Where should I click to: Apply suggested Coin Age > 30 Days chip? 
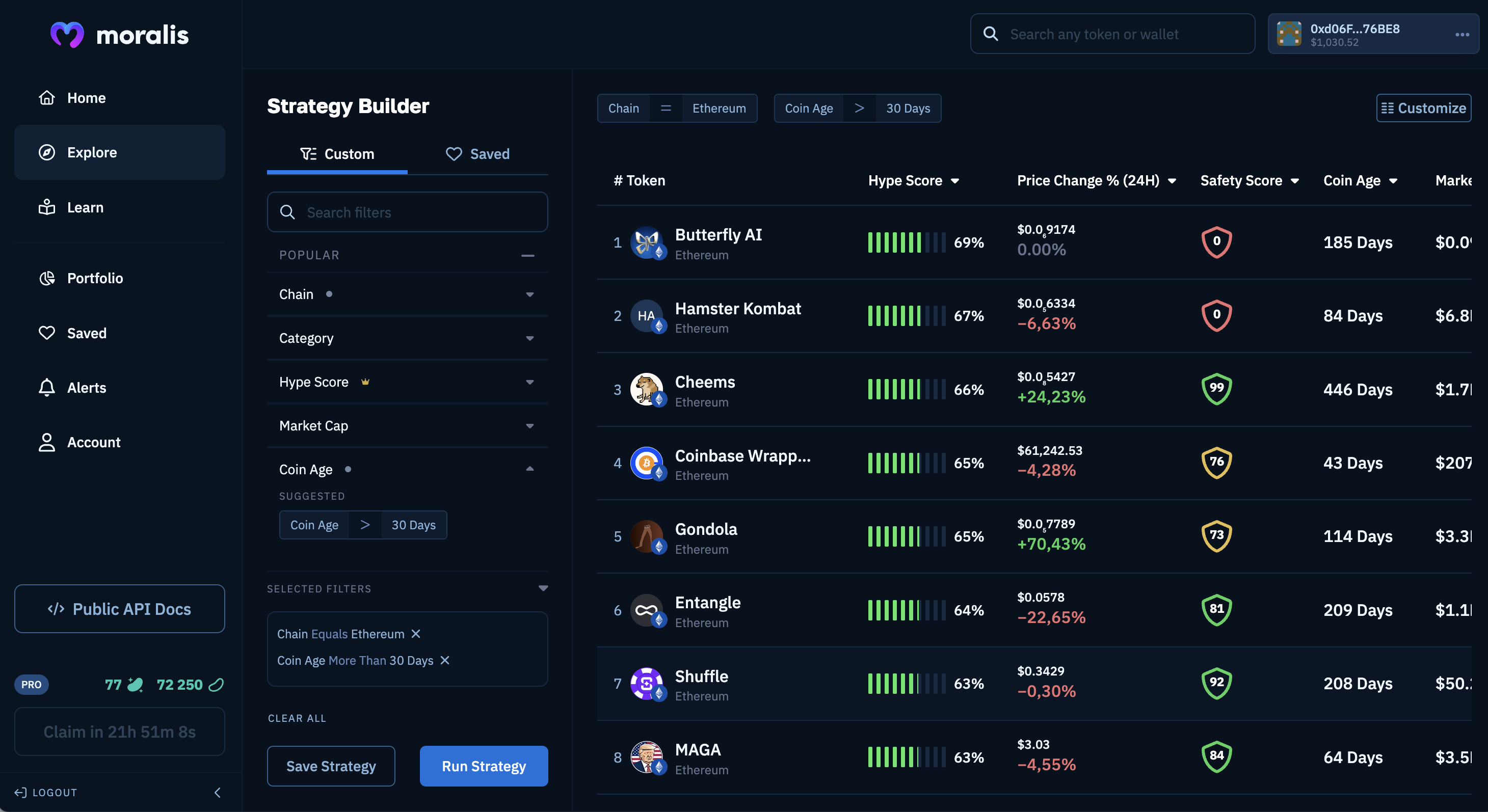point(363,525)
